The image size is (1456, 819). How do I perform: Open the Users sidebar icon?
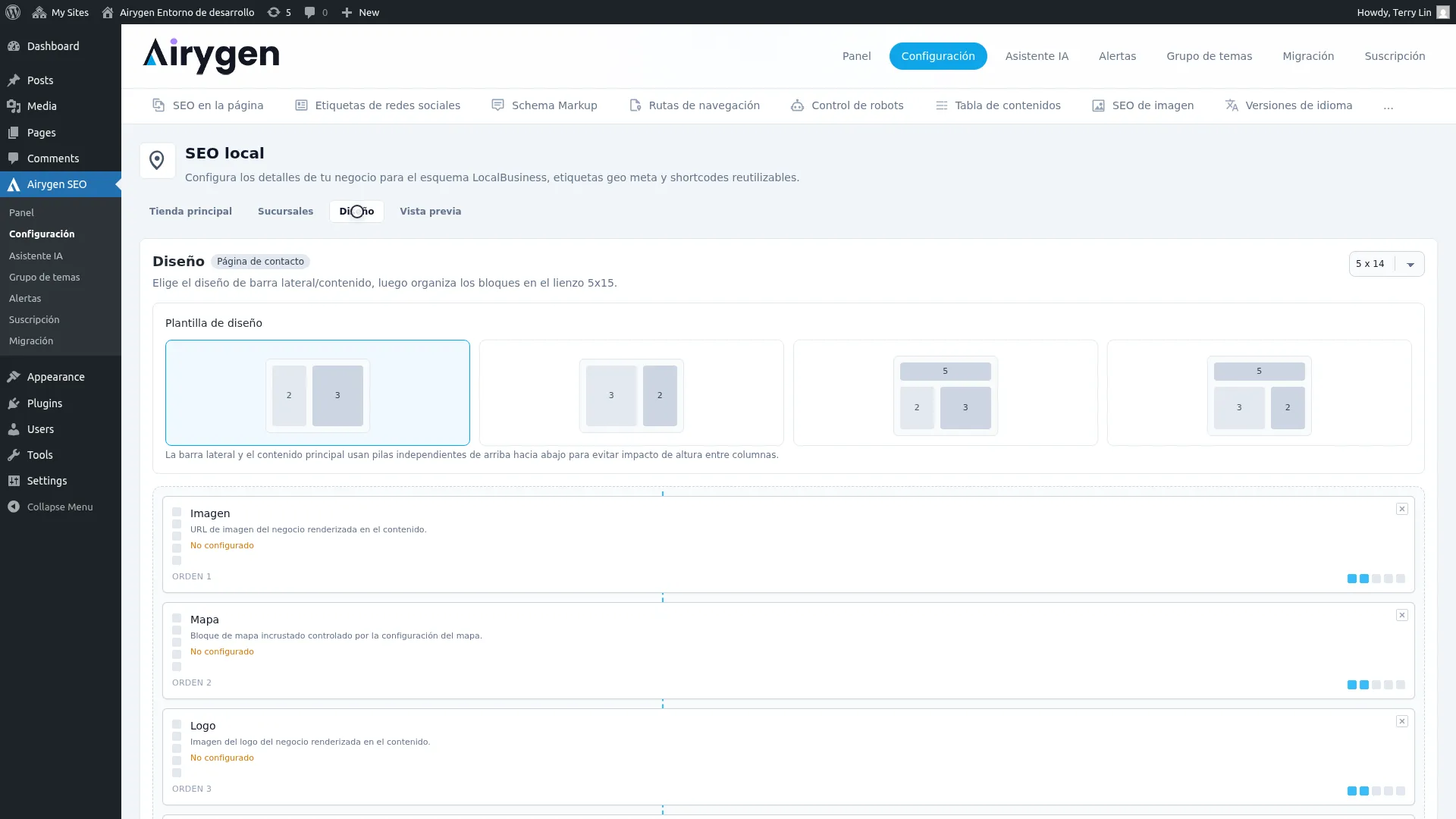click(x=14, y=429)
